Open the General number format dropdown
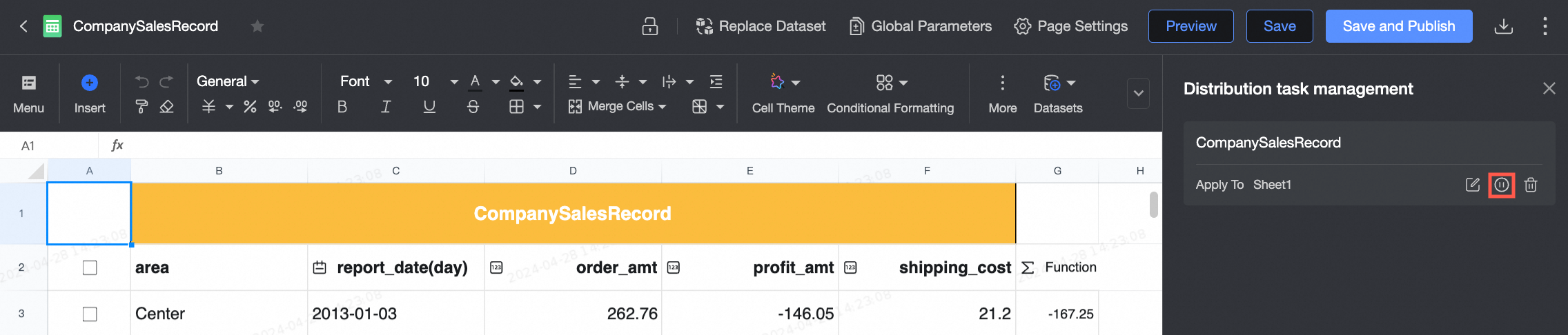This screenshot has height=335, width=1568. click(x=228, y=81)
